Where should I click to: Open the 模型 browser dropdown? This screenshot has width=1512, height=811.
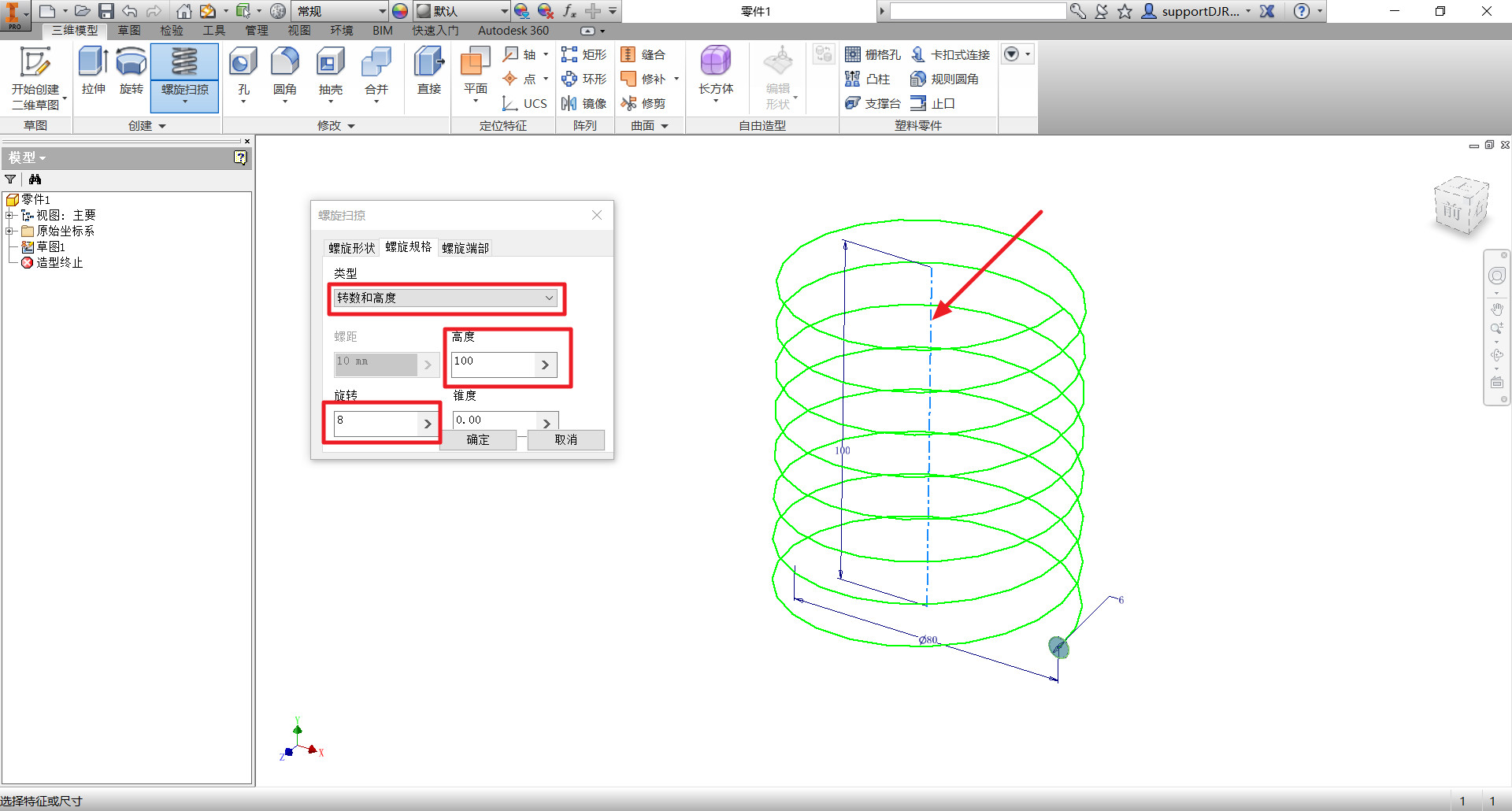(28, 157)
